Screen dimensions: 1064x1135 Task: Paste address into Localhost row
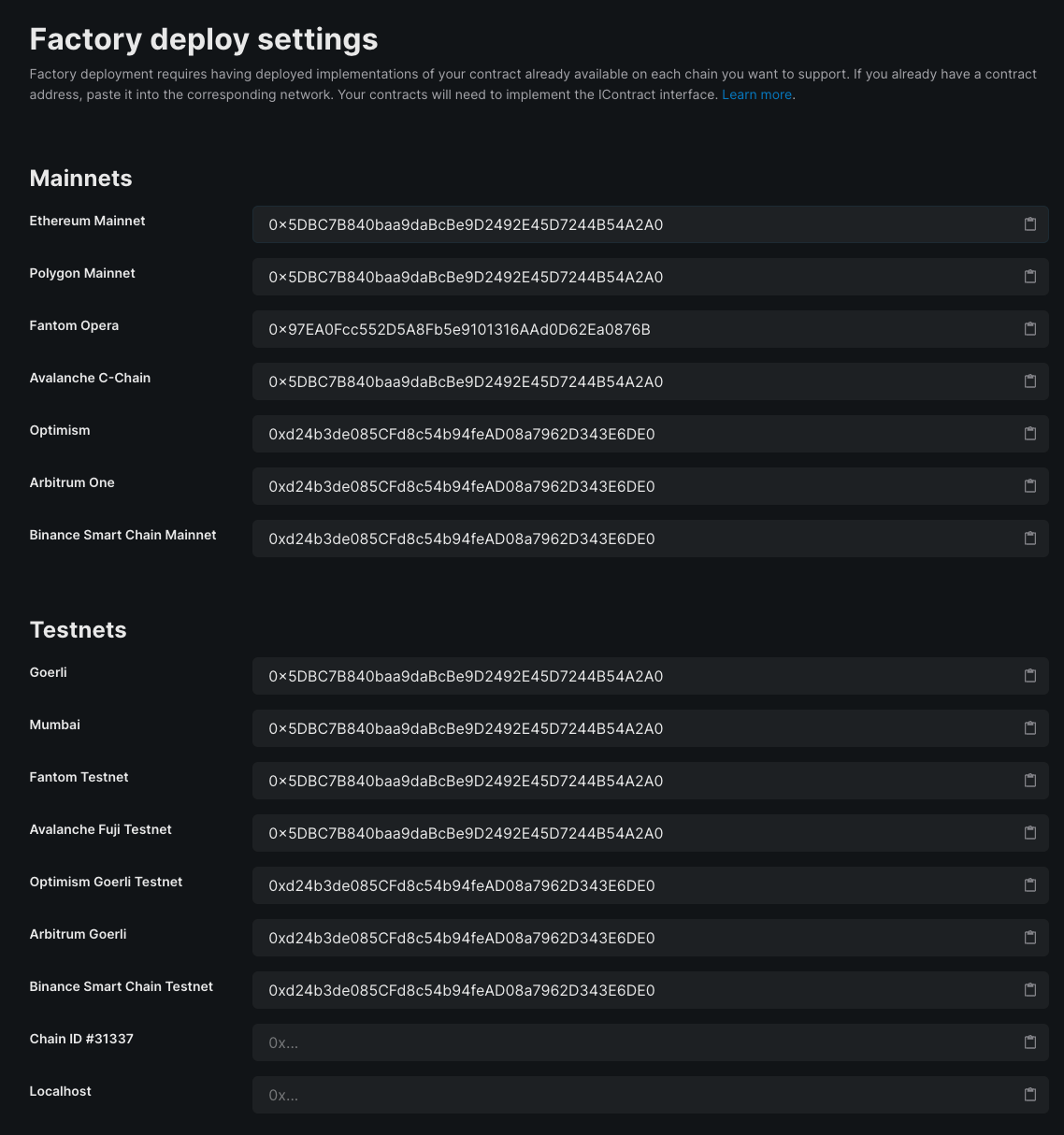coord(1030,1095)
